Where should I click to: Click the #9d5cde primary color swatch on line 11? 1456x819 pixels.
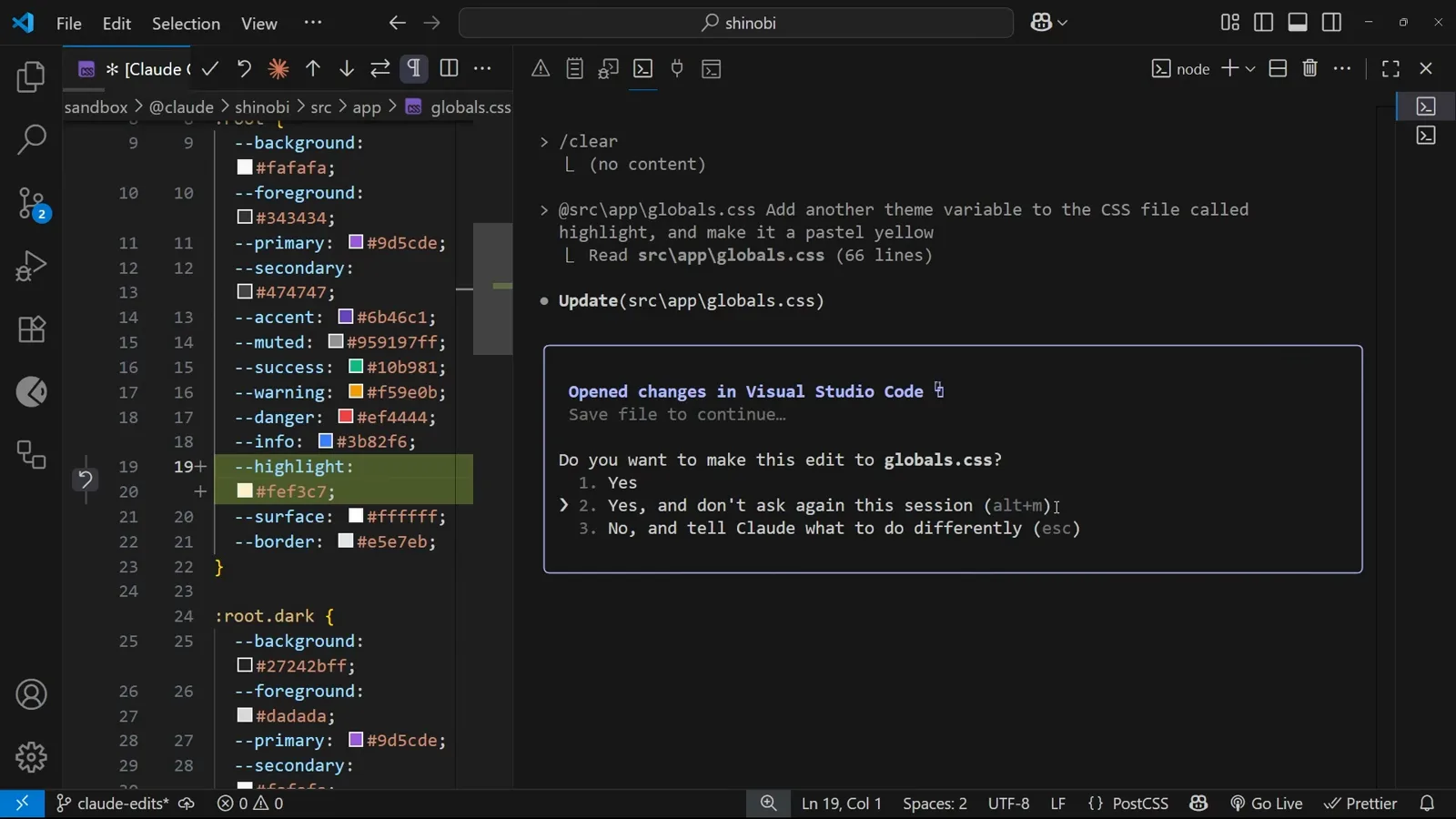click(x=357, y=242)
